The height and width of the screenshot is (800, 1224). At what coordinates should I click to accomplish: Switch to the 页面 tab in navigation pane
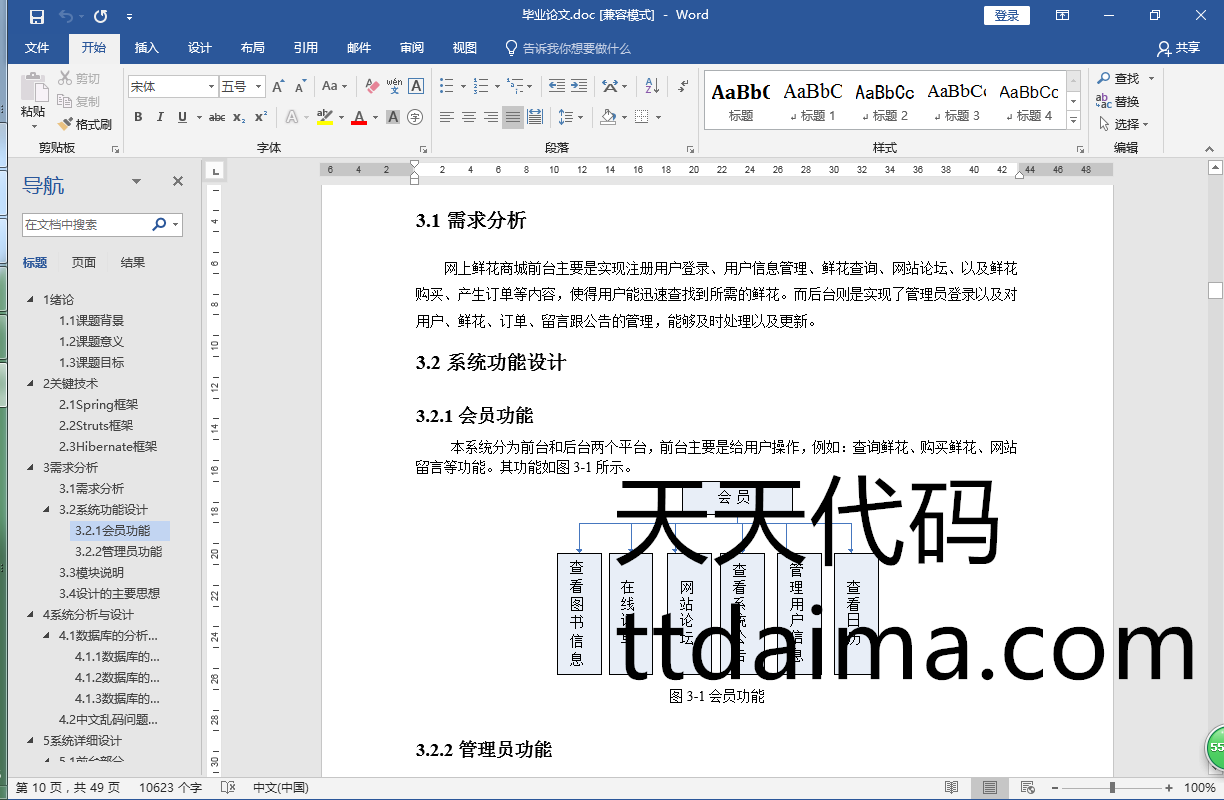point(84,263)
